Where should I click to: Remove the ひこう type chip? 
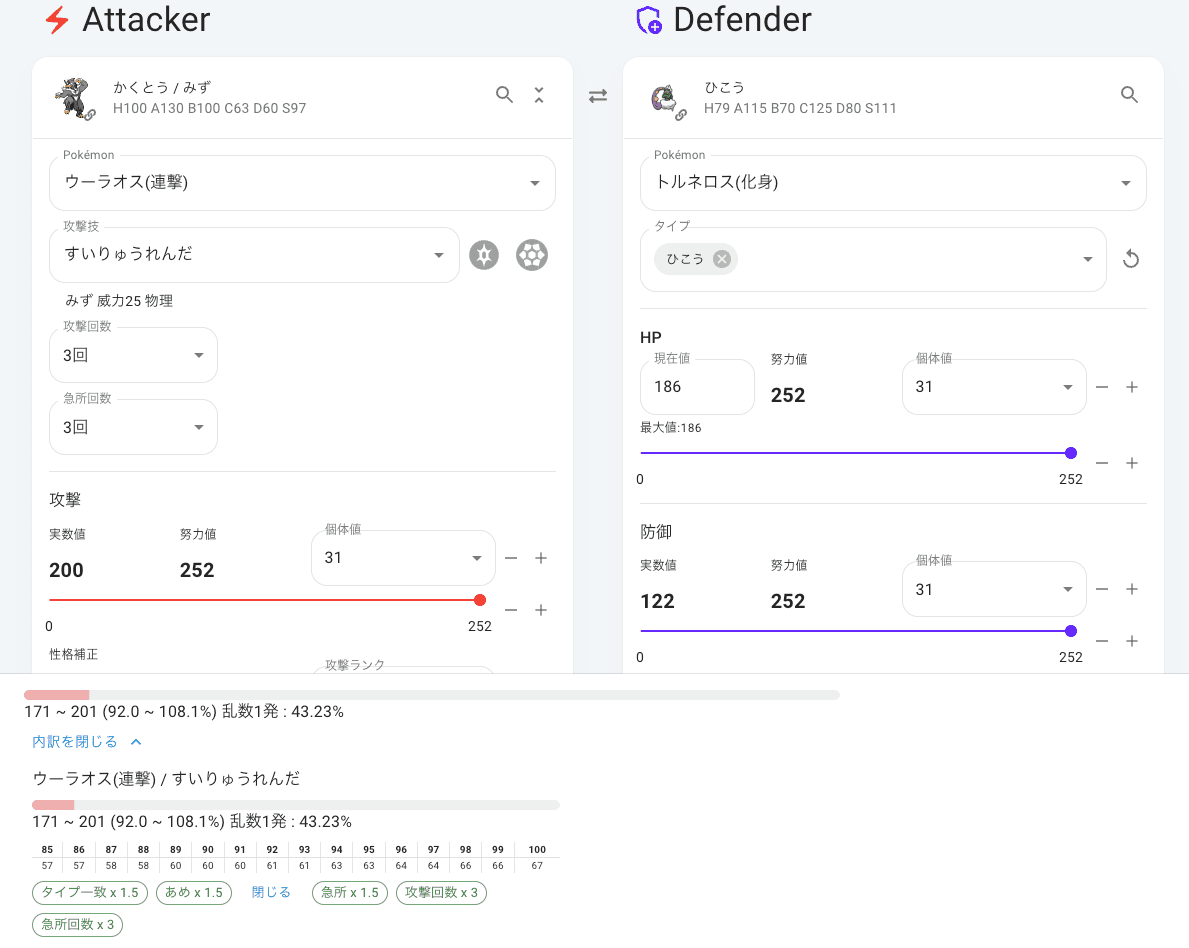722,259
